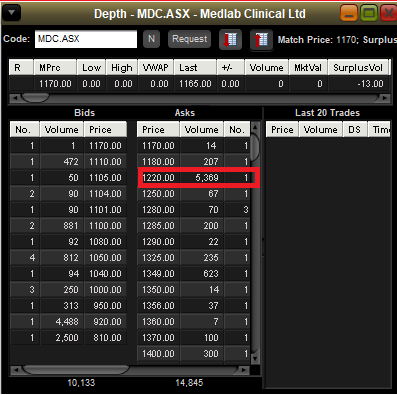Select the VWAP column header
397x395 pixels.
pos(156,68)
